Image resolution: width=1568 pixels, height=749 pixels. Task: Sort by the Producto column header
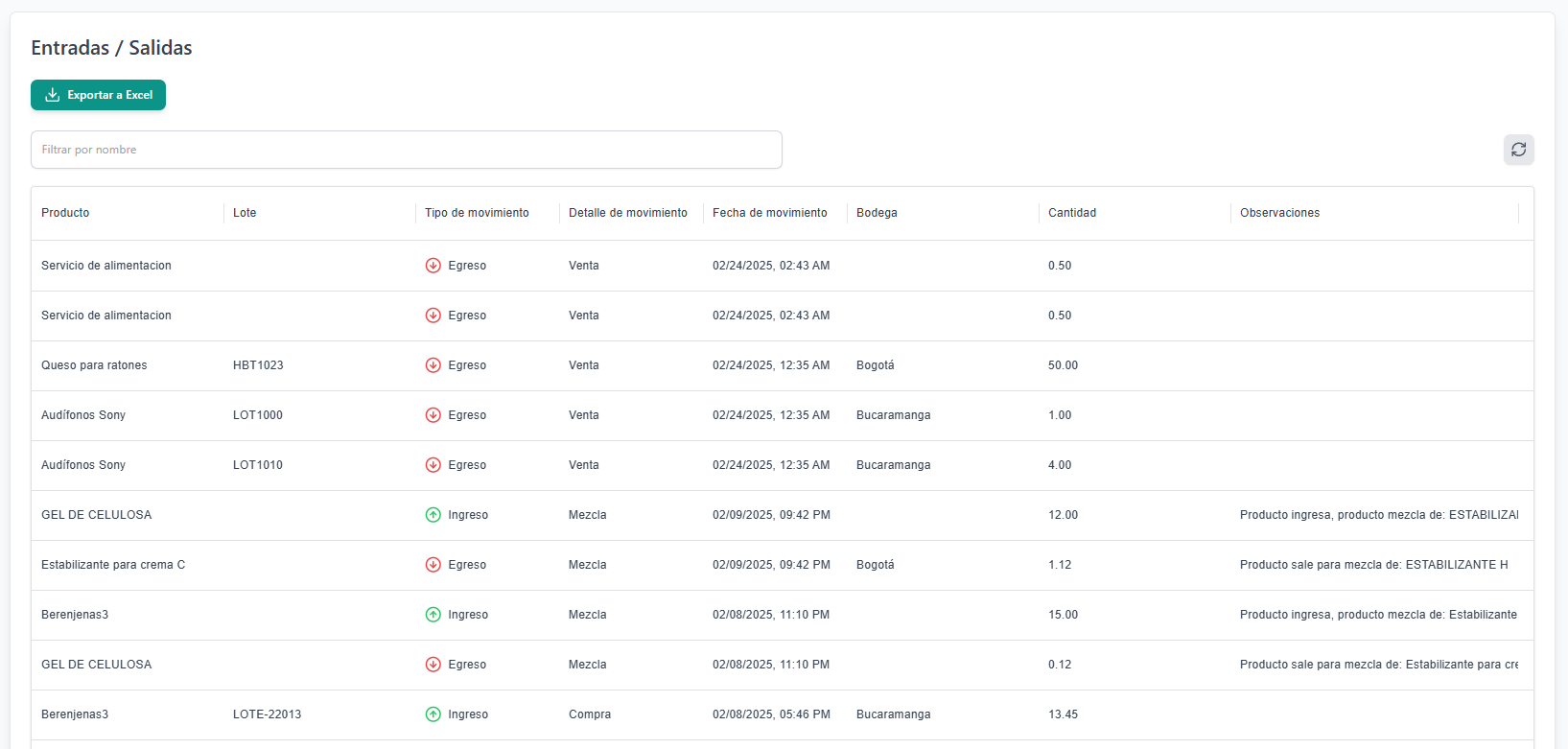coord(65,213)
